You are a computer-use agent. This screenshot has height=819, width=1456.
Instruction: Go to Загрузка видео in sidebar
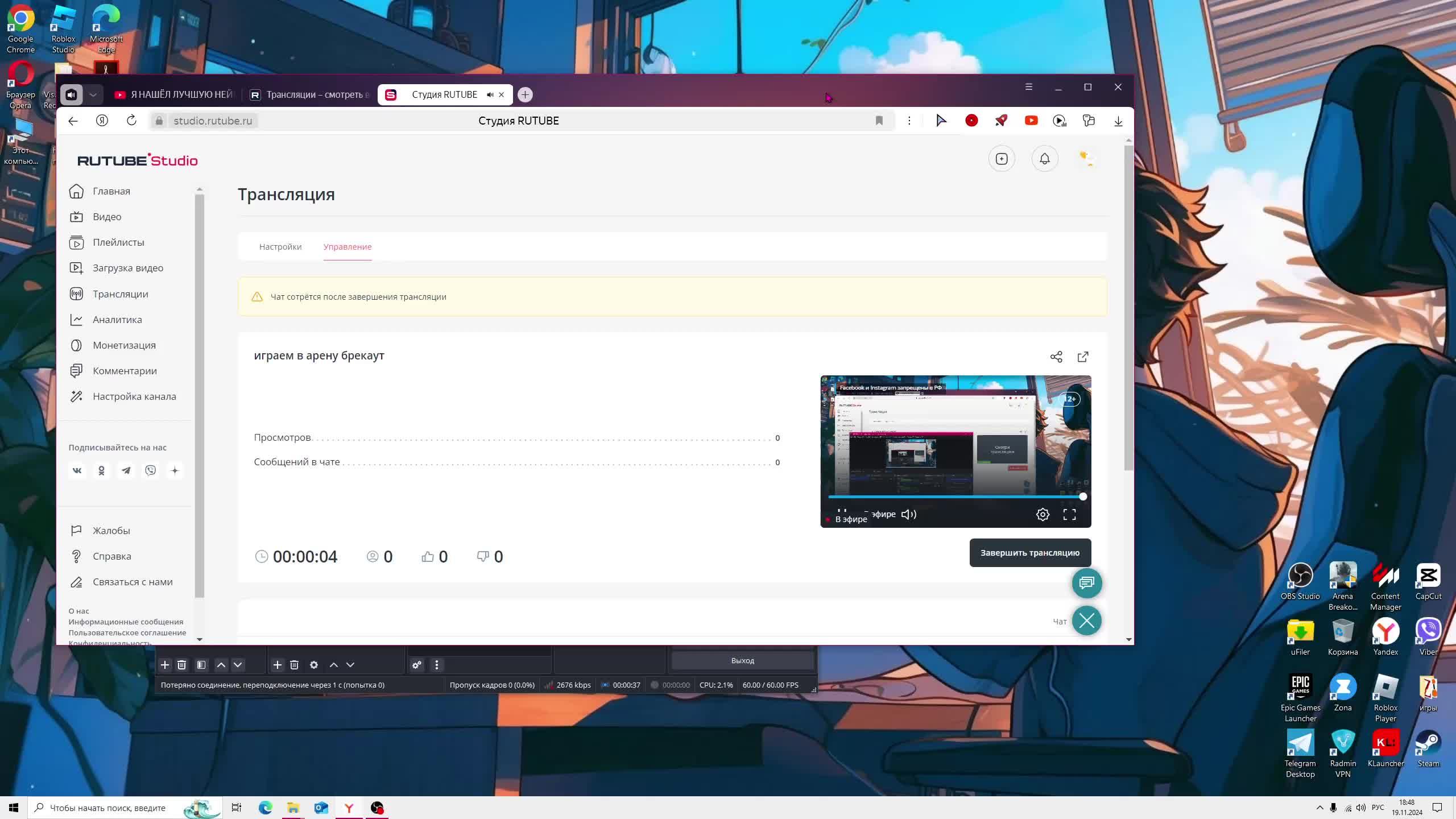127,268
